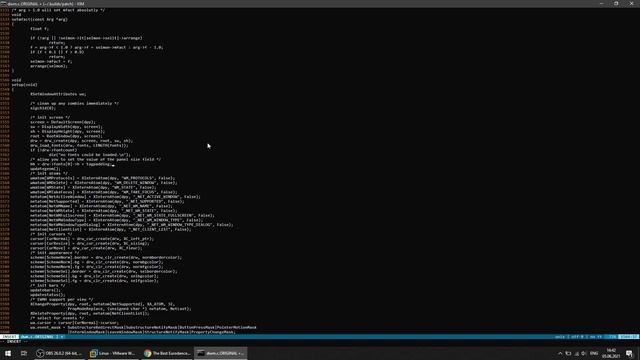Click the scheme[SchemeNorm].border line
640x360 pixels.
[x=106, y=257]
